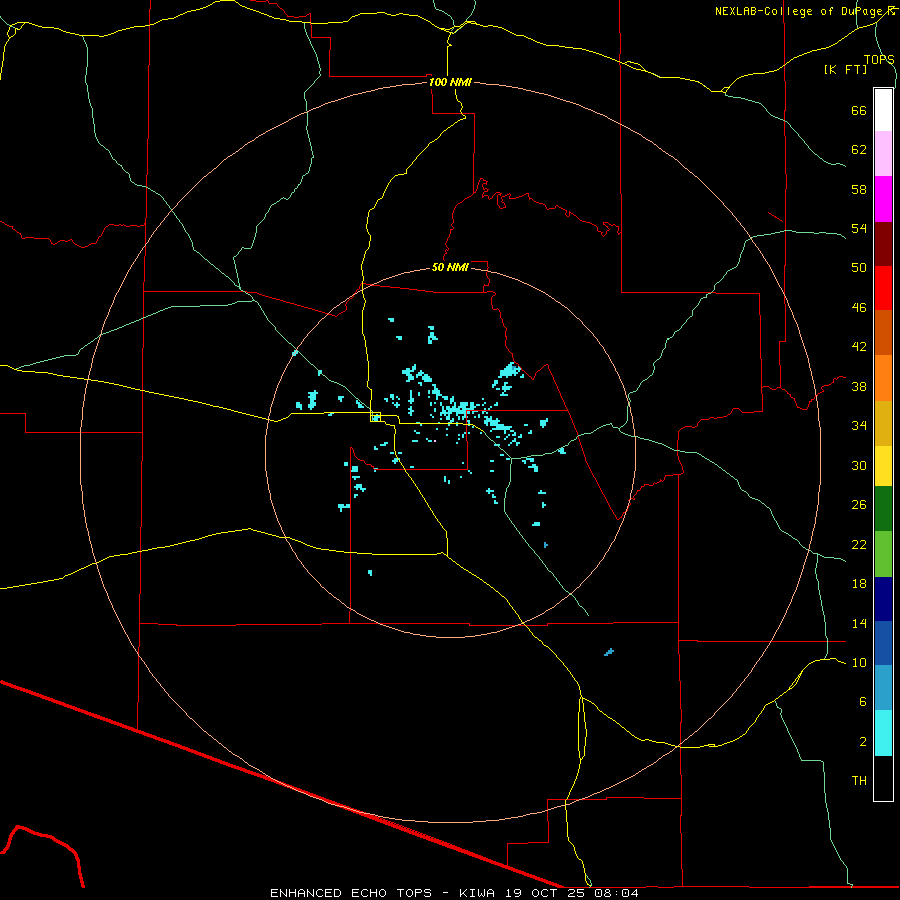The height and width of the screenshot is (900, 900).
Task: Click the 08:04 timestamp
Action: [x=617, y=893]
